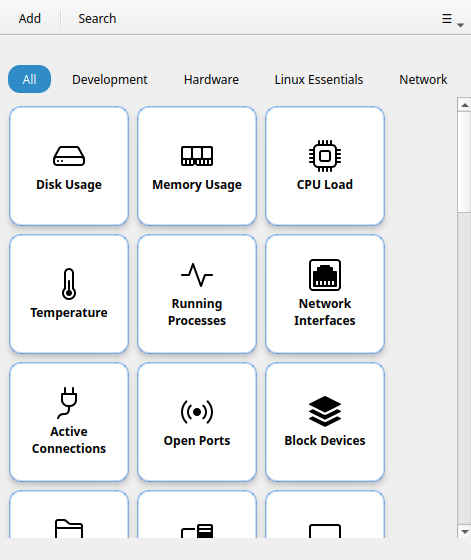The width and height of the screenshot is (471, 560).
Task: Open the Memory Usage tile
Action: click(x=197, y=166)
